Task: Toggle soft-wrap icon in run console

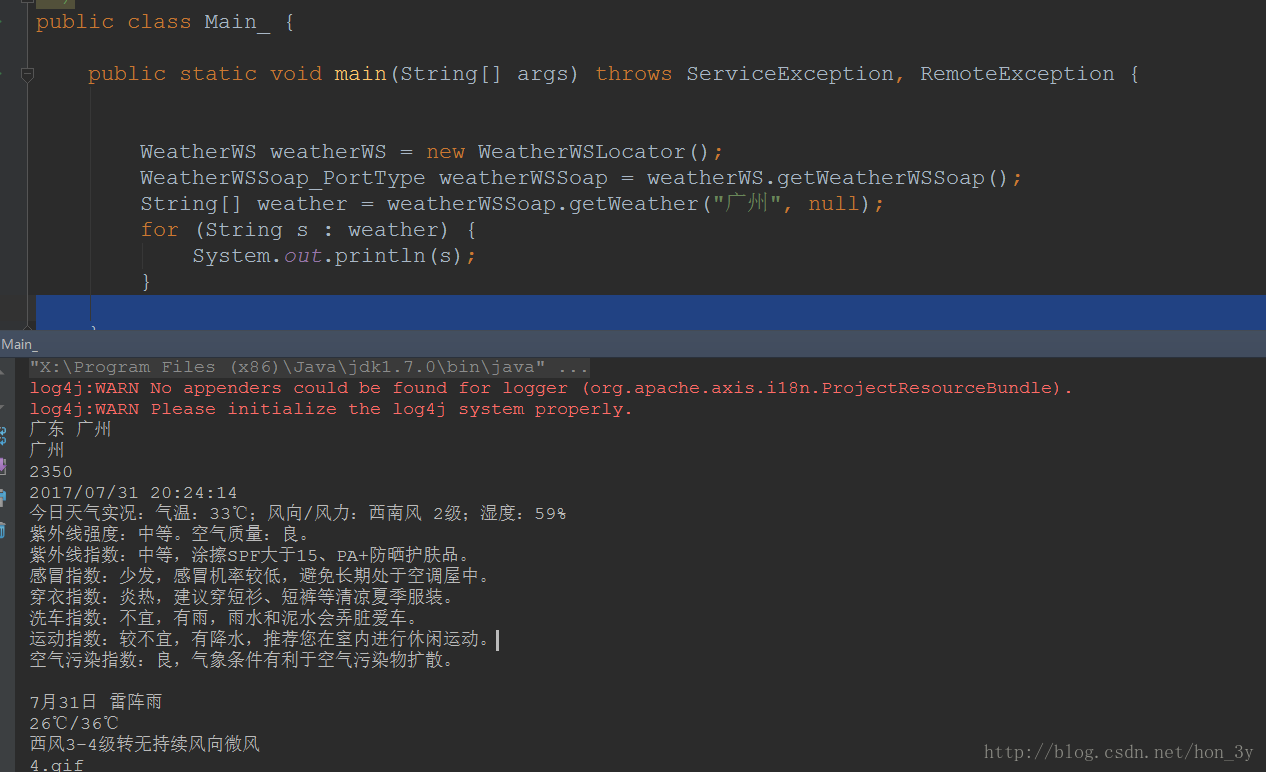Action: (3, 436)
